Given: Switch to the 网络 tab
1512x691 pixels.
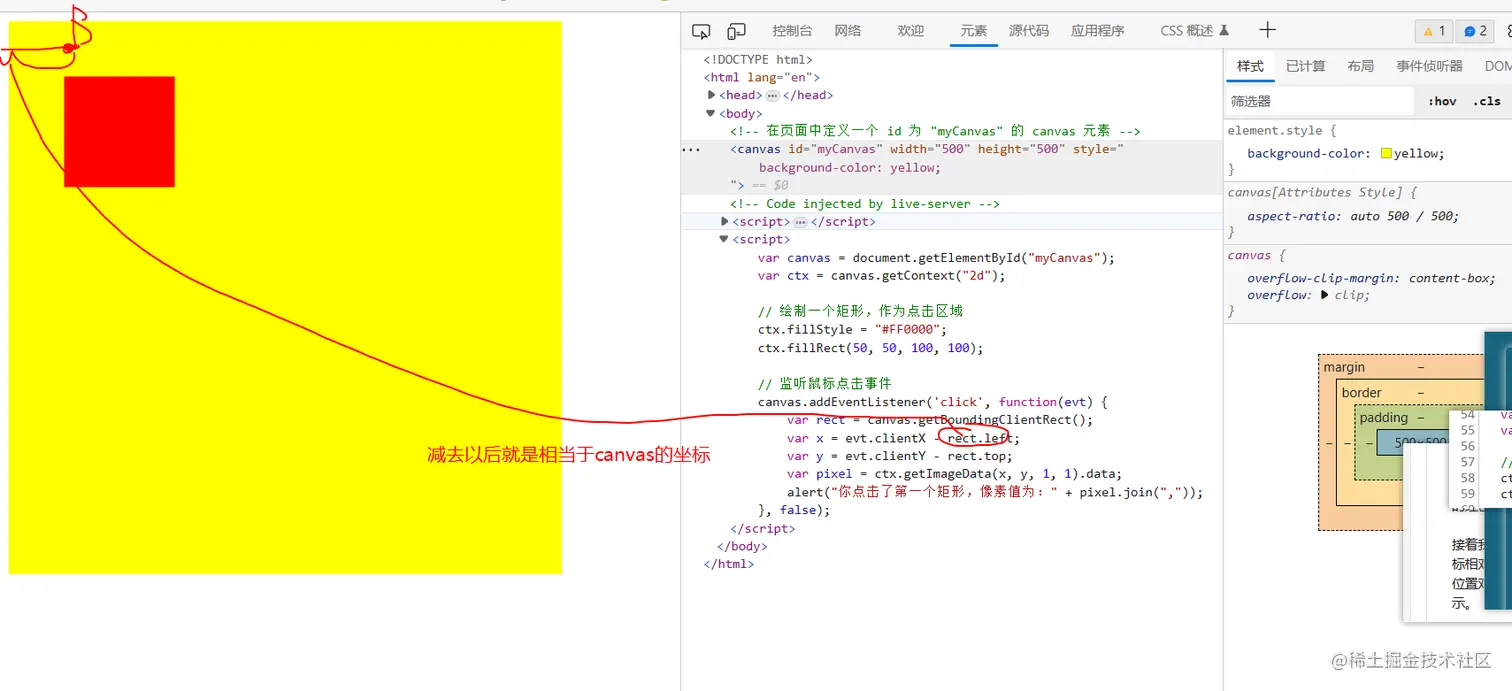Looking at the screenshot, I should tap(847, 31).
